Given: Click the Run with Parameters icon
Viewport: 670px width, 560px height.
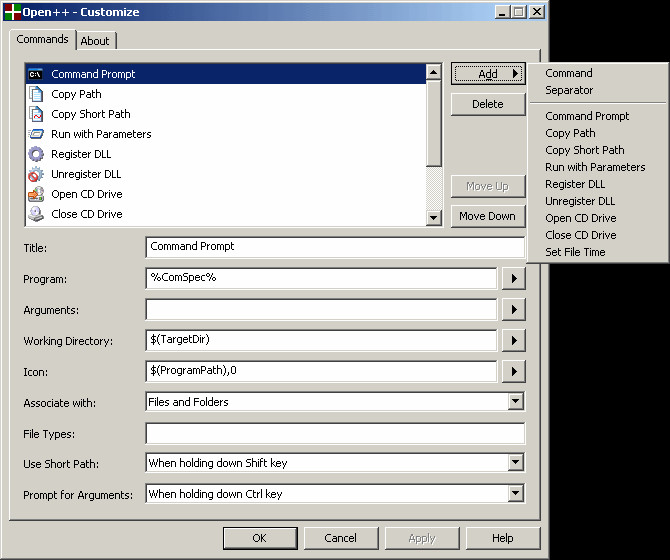Looking at the screenshot, I should click(36, 134).
